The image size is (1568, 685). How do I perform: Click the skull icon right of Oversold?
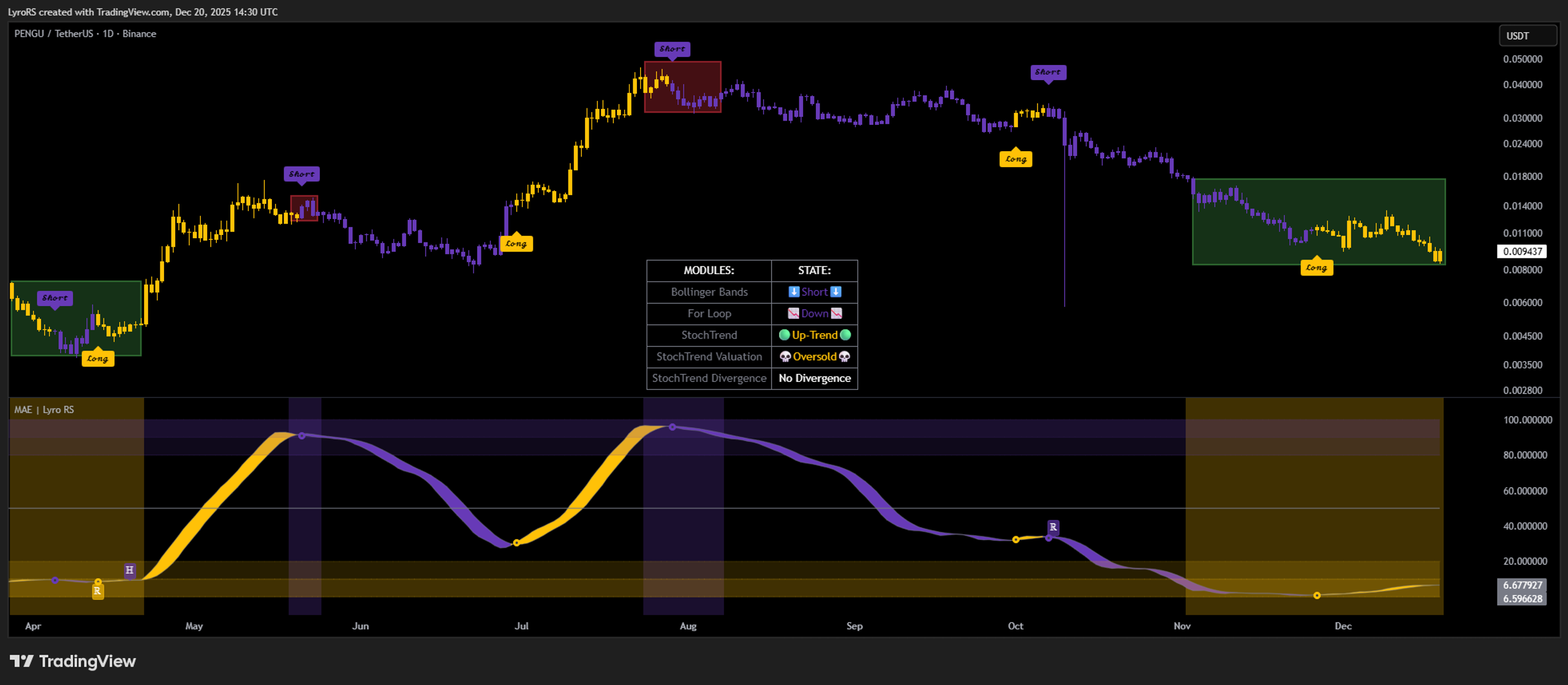click(x=845, y=357)
